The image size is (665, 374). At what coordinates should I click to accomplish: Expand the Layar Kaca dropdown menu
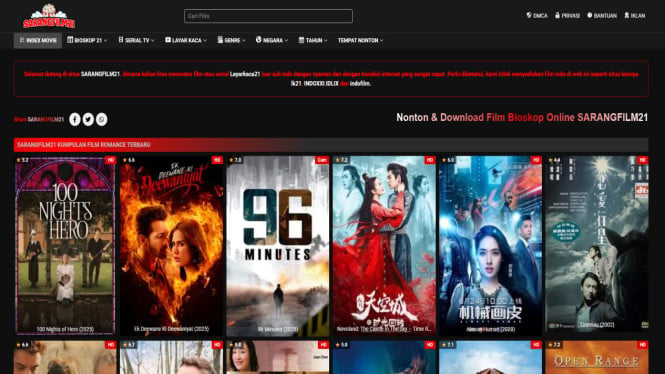pos(186,40)
